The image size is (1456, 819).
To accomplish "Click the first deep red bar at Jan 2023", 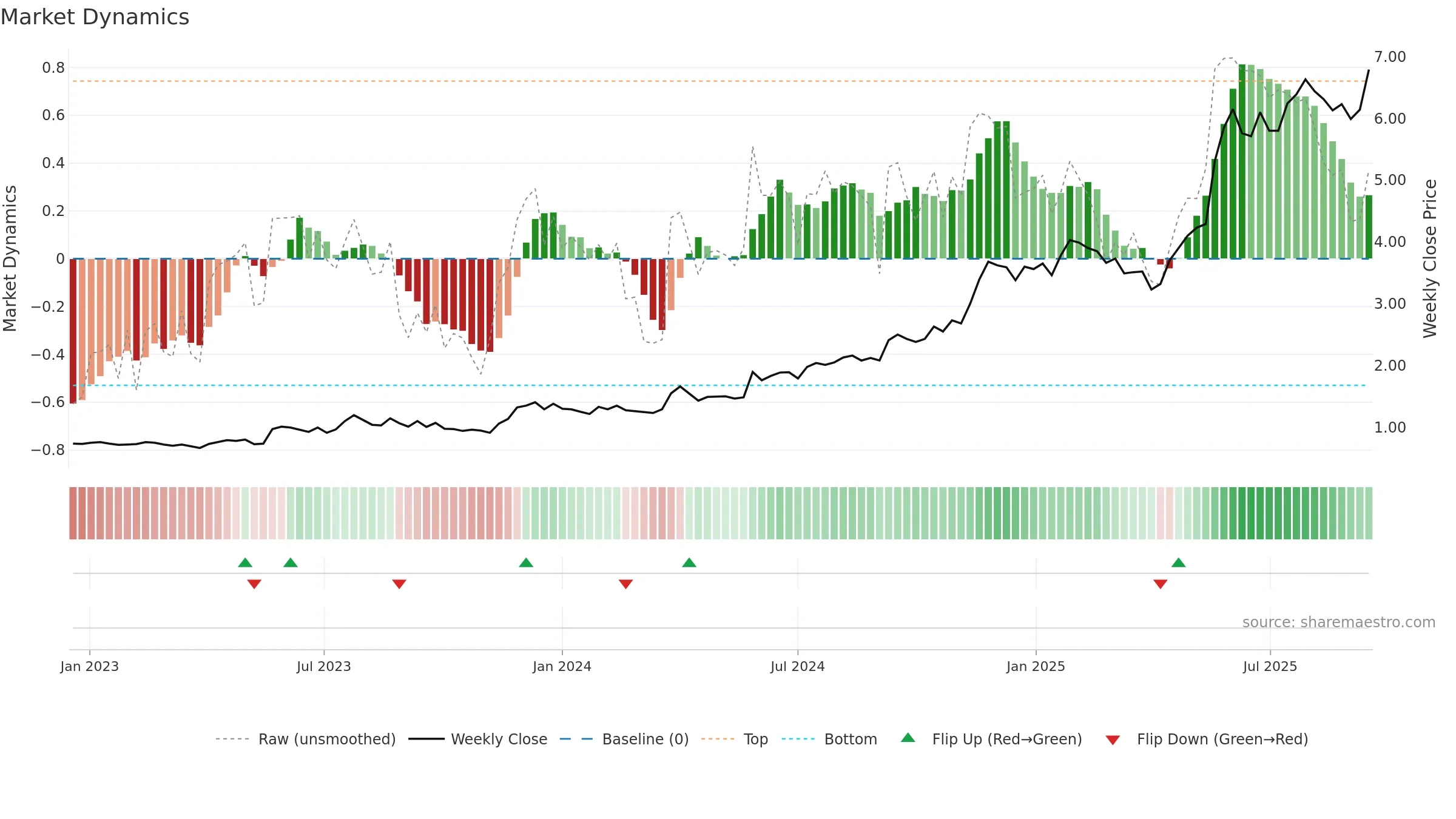I will tap(73, 331).
